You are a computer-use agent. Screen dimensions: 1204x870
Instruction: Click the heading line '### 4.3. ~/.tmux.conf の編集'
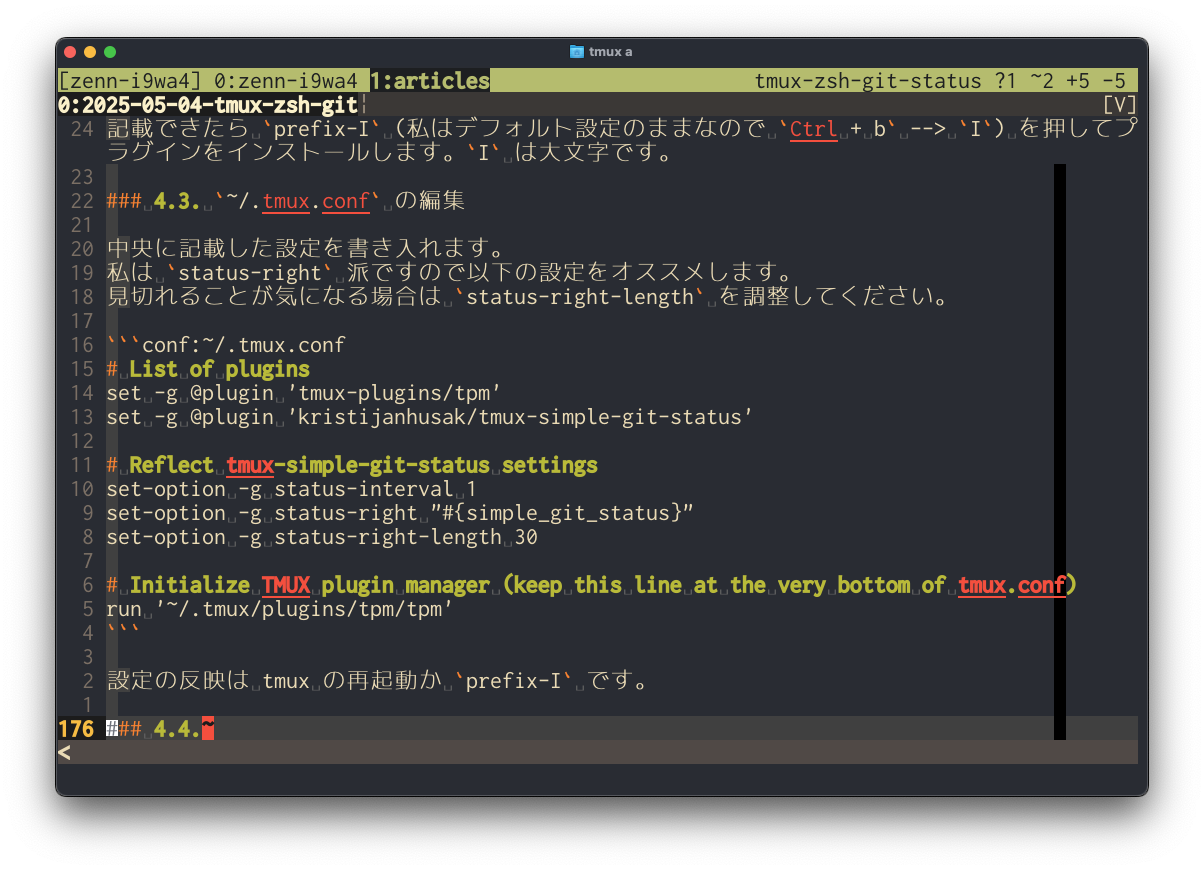[286, 201]
